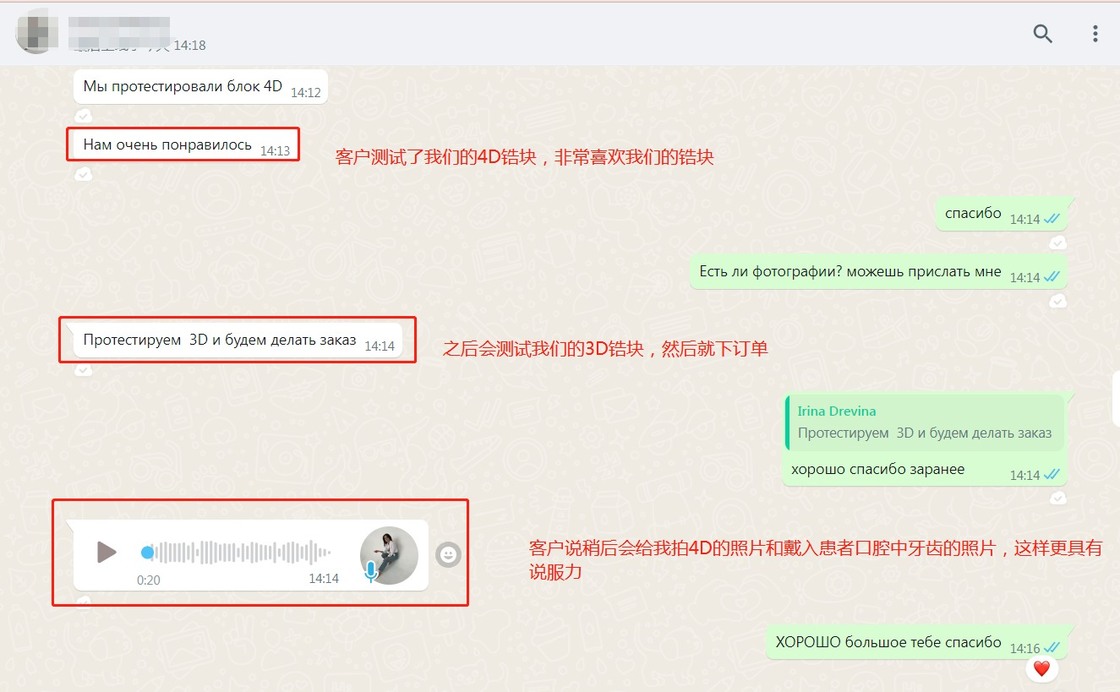Click the sender avatar on the voice message
1120x692 pixels.
click(x=389, y=553)
